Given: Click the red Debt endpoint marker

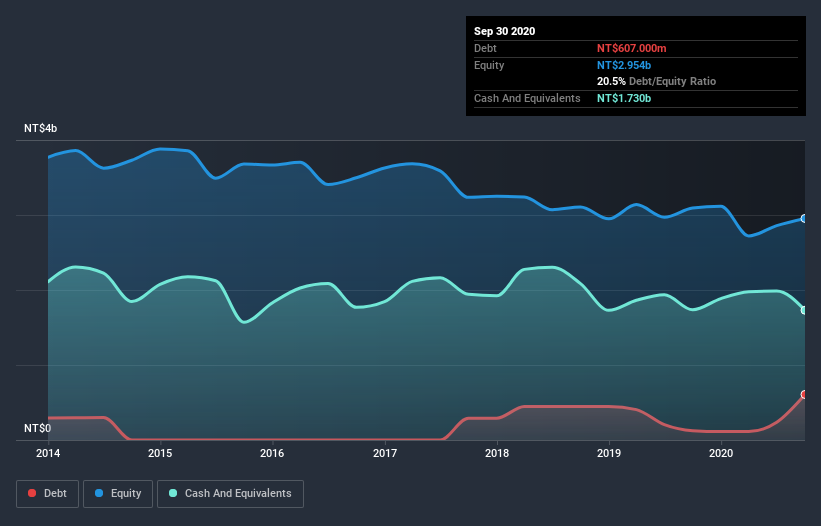Looking at the screenshot, I should point(804,395).
